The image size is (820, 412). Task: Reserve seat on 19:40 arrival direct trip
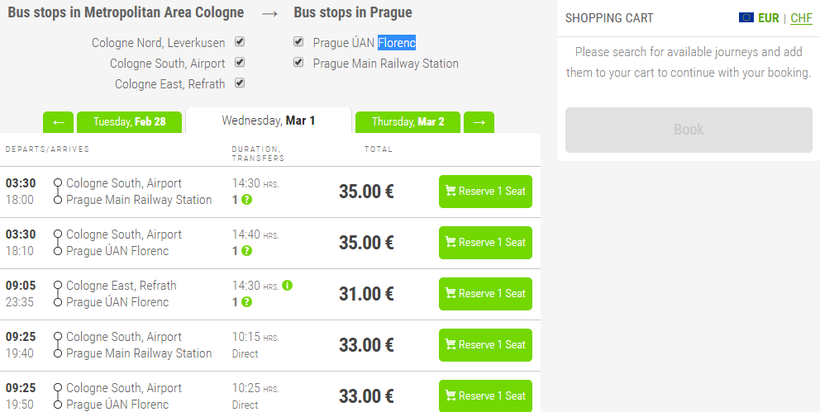[x=485, y=345]
